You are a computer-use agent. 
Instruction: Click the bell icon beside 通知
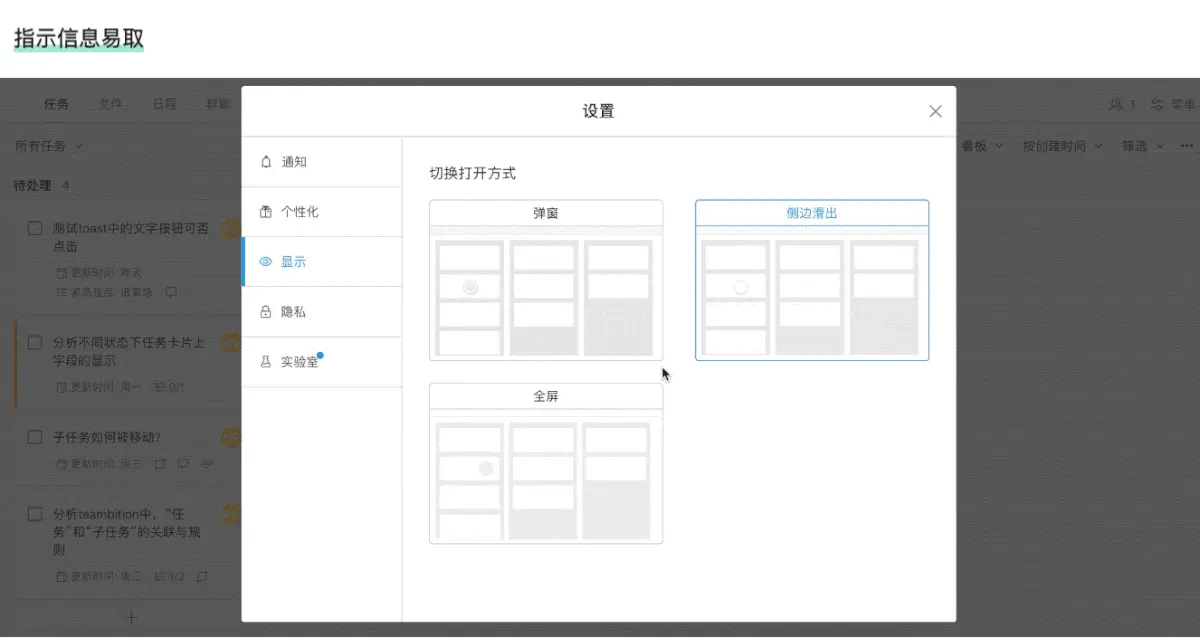click(266, 162)
